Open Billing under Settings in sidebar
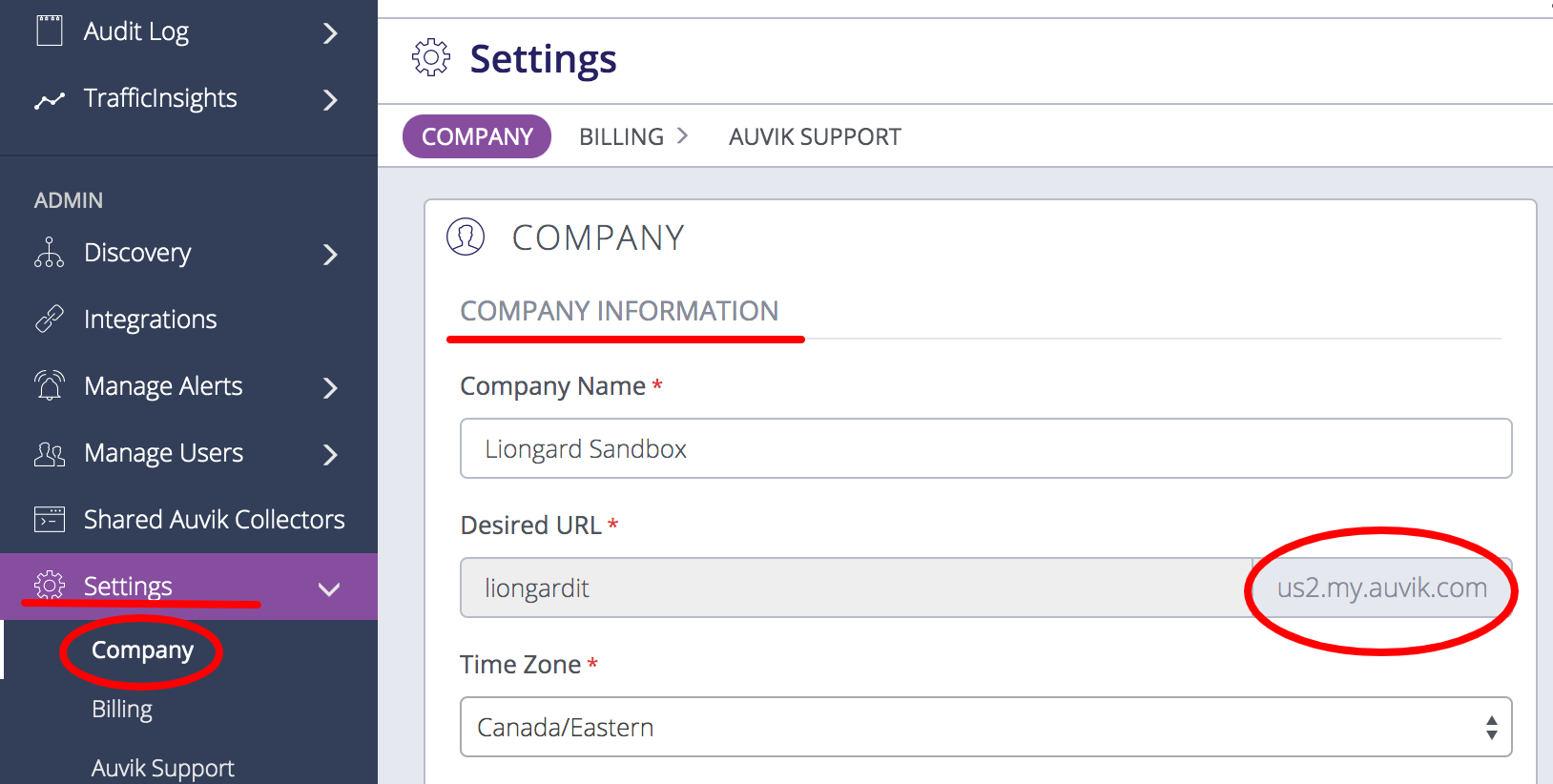Viewport: 1553px width, 784px height. pyautogui.click(x=122, y=709)
